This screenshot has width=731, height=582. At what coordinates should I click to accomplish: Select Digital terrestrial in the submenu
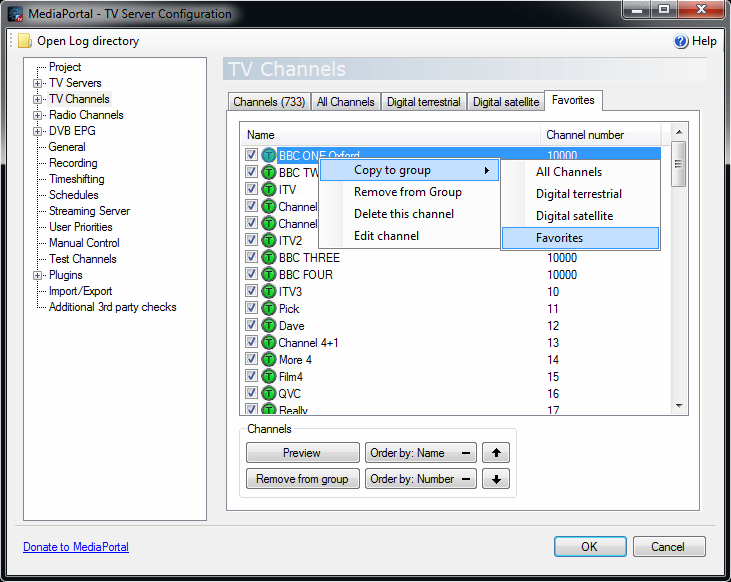(x=580, y=194)
